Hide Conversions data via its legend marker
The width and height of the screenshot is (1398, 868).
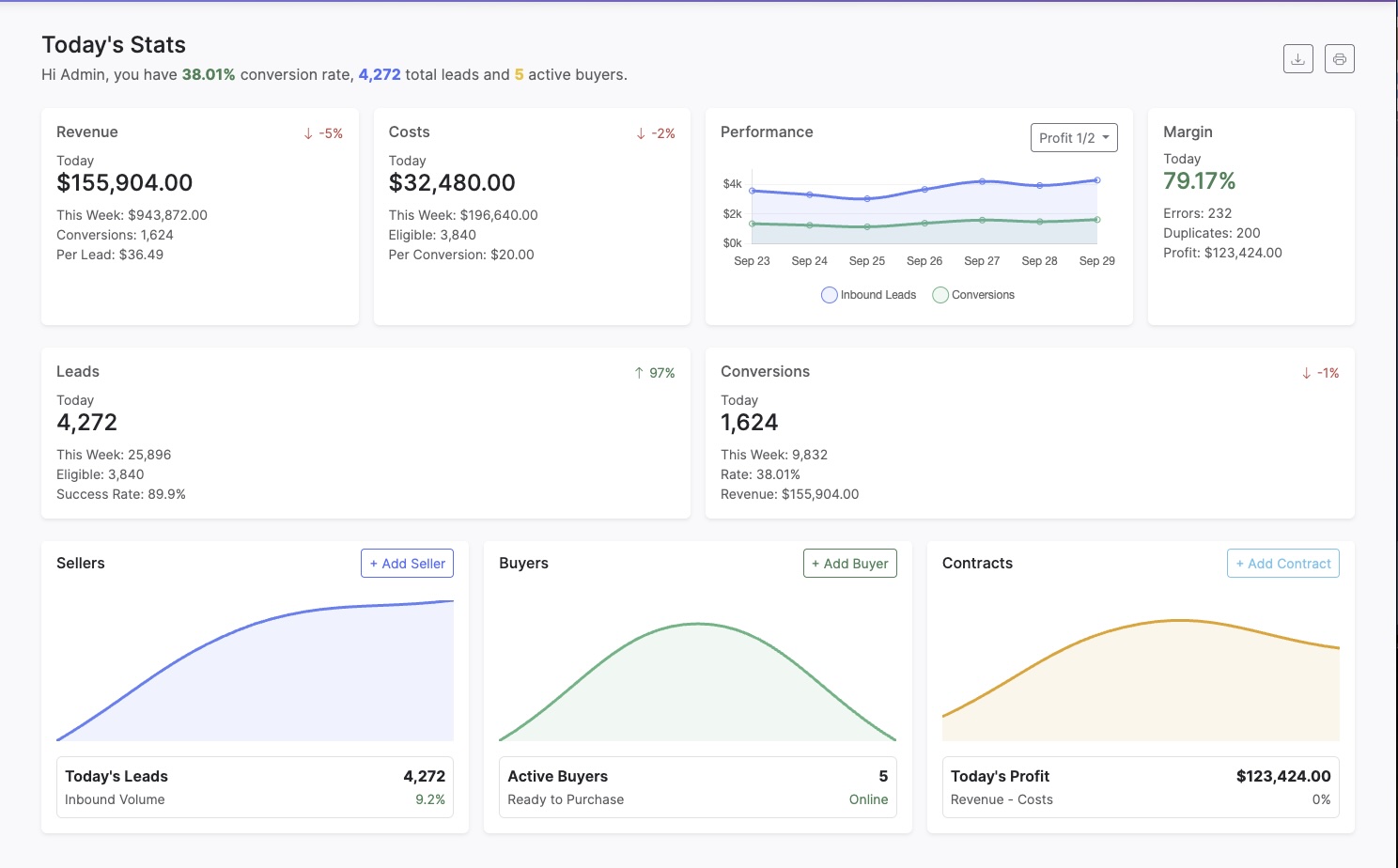point(940,295)
